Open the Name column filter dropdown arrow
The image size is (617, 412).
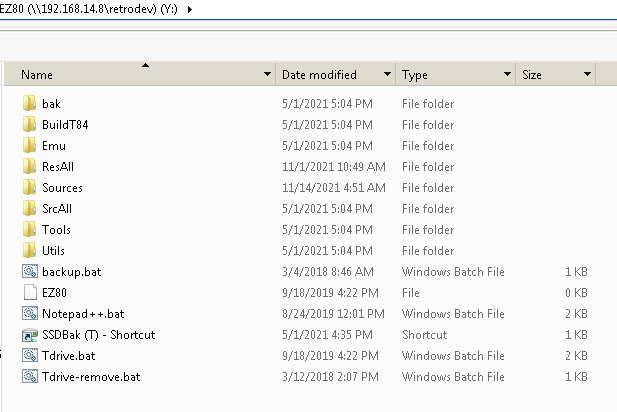coord(267,74)
